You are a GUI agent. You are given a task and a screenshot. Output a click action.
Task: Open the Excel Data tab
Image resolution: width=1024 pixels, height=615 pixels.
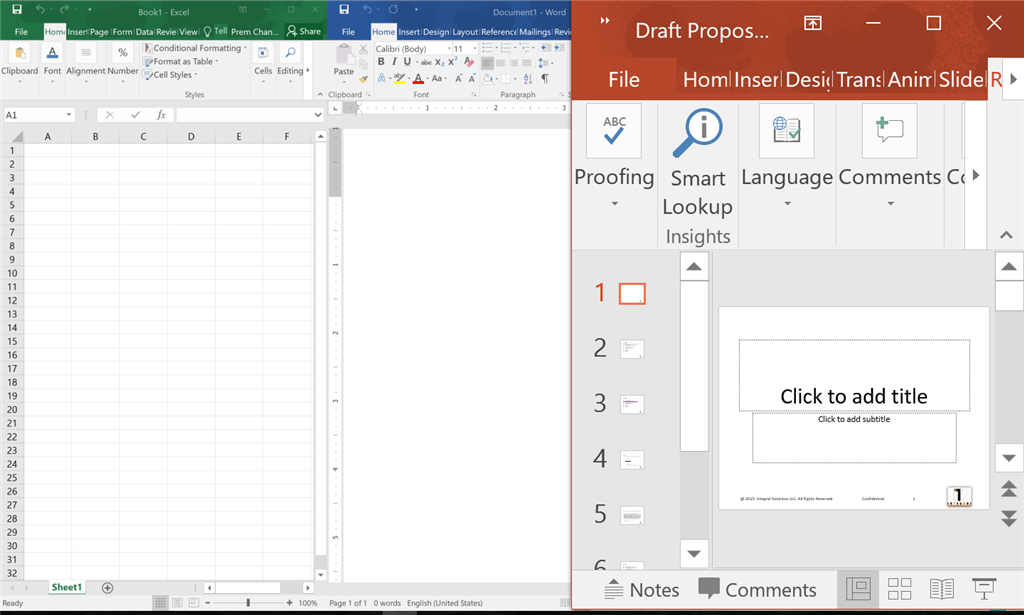point(144,31)
